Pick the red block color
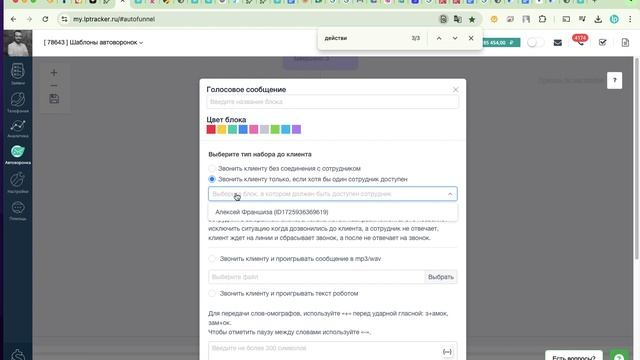Screen dimensions: 640x360 pos(211,129)
